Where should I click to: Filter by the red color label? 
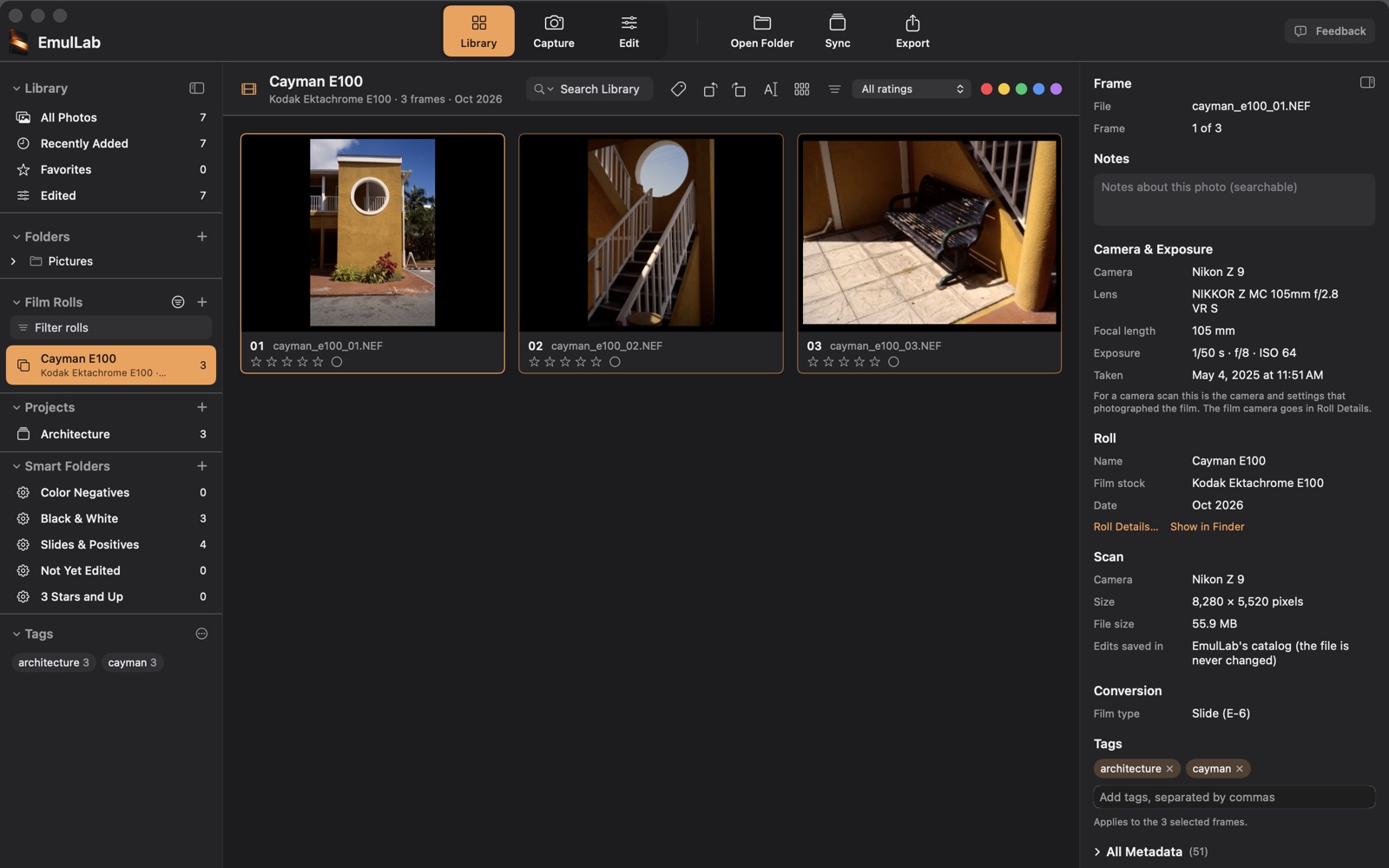point(986,89)
